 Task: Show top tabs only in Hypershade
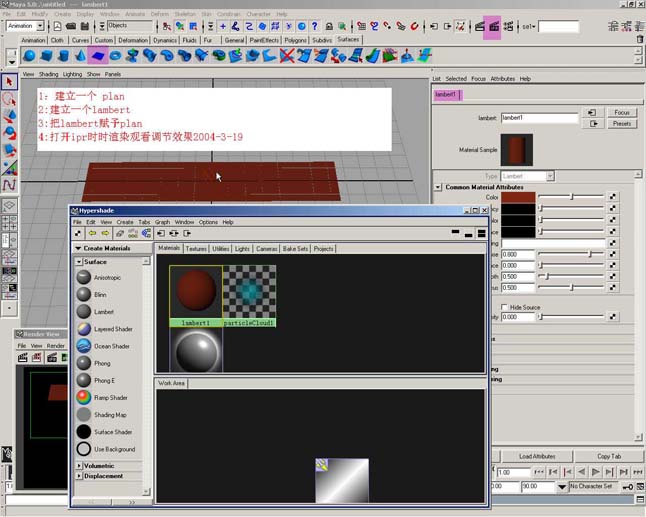(455, 233)
